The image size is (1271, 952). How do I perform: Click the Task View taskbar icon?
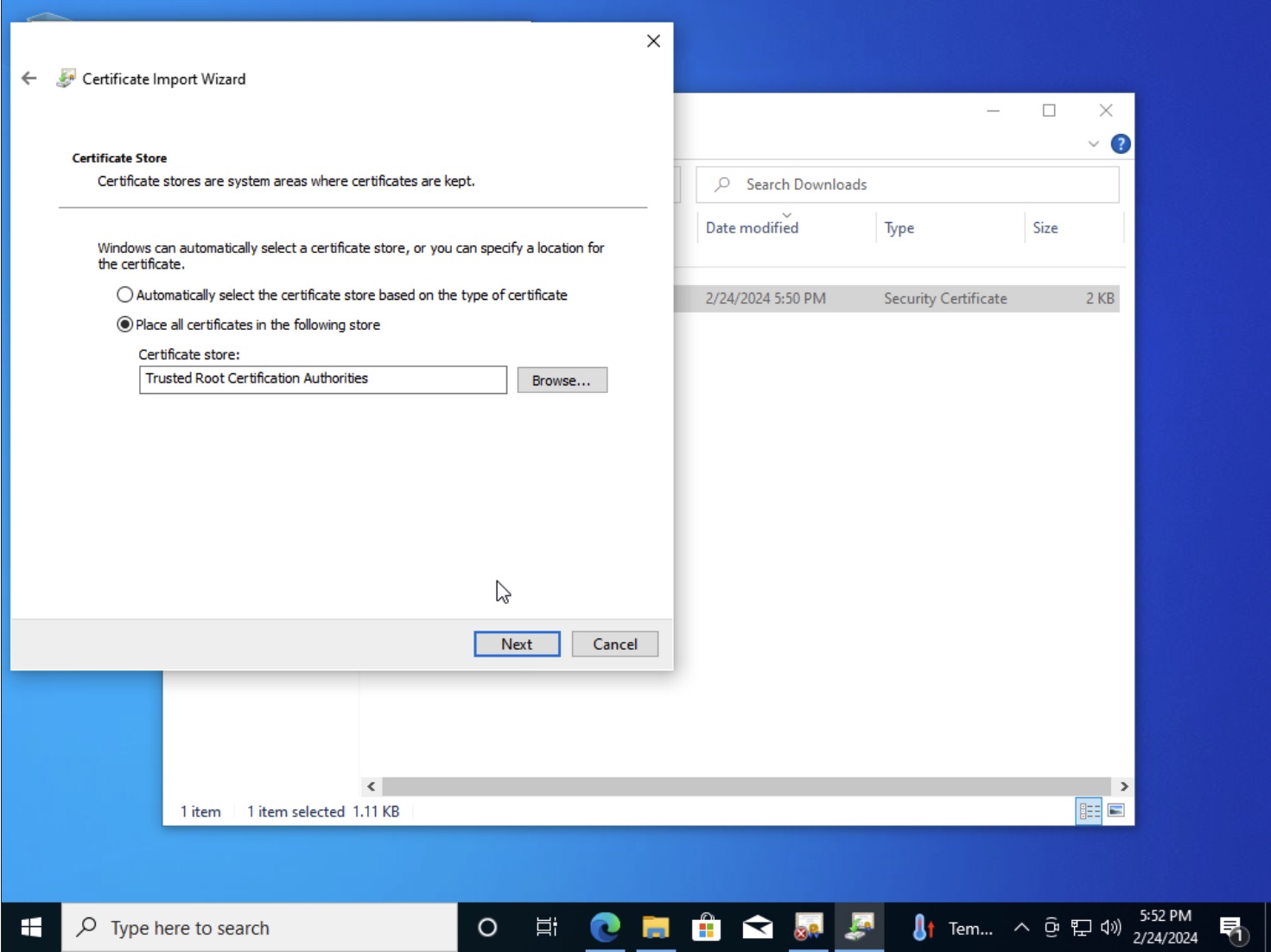point(546,928)
